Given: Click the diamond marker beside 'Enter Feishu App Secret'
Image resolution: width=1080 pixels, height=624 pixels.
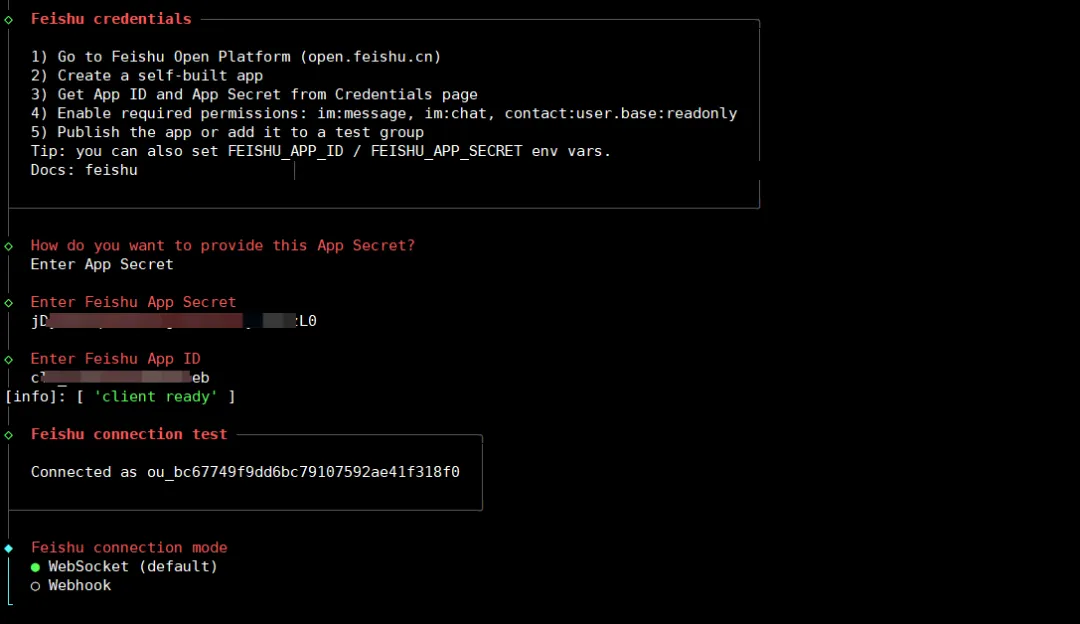Looking at the screenshot, I should coord(9,303).
